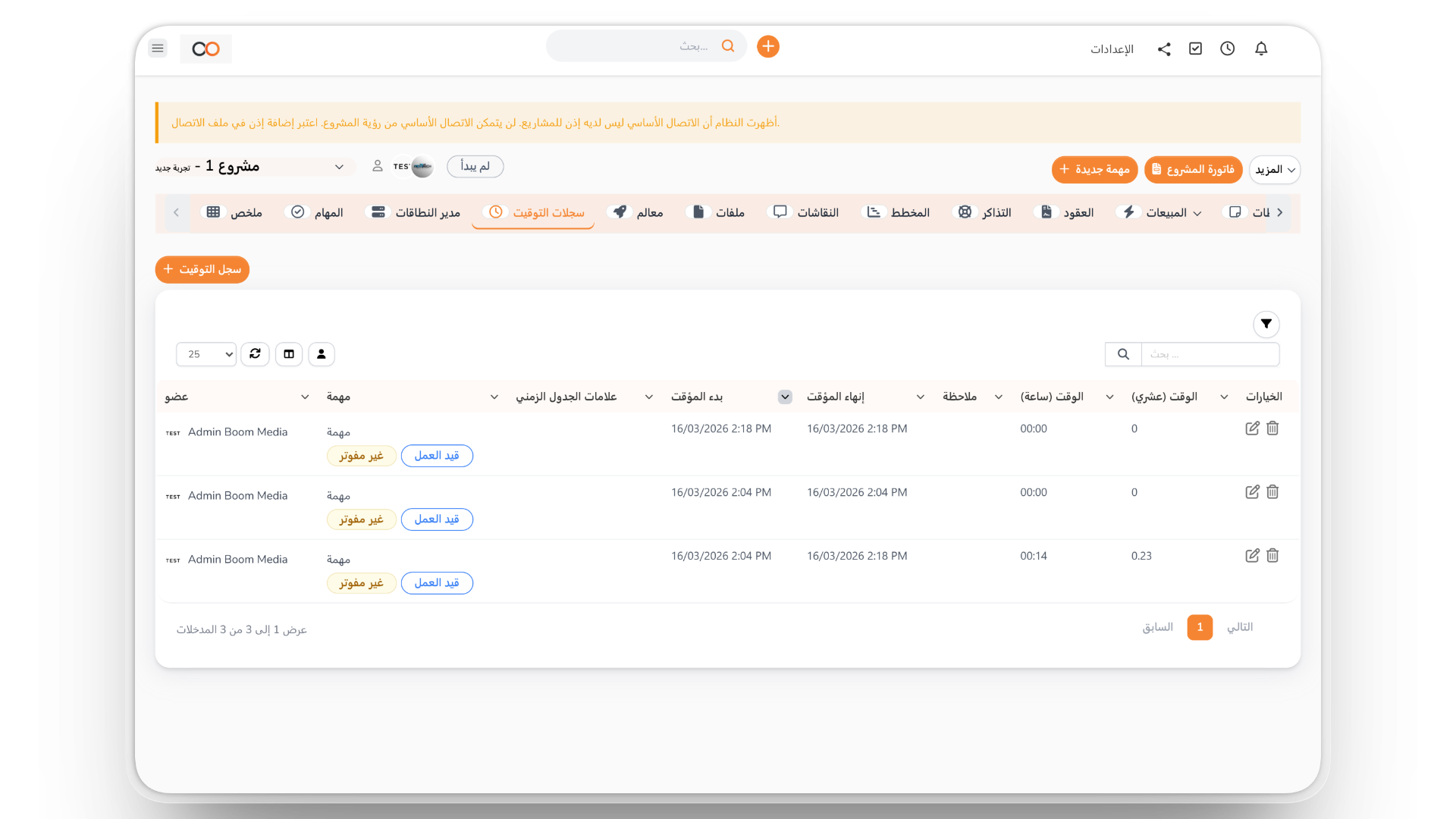Click the share icon in top bar

pos(1164,49)
